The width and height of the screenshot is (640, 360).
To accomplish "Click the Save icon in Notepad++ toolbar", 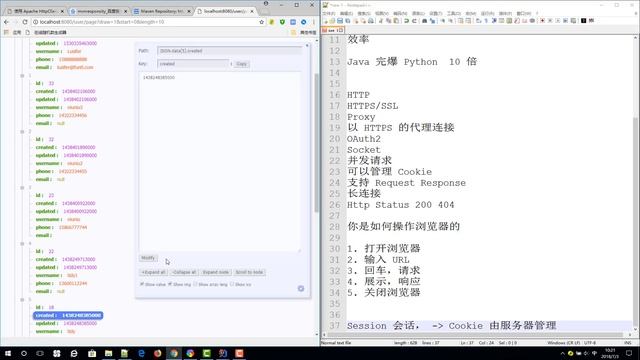I will 340,21.
